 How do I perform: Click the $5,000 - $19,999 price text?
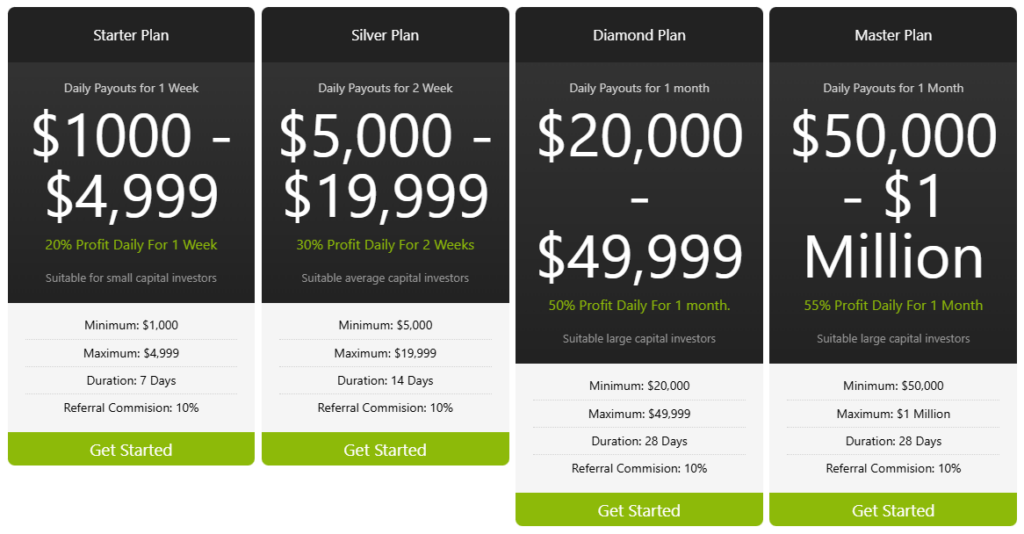click(385, 165)
